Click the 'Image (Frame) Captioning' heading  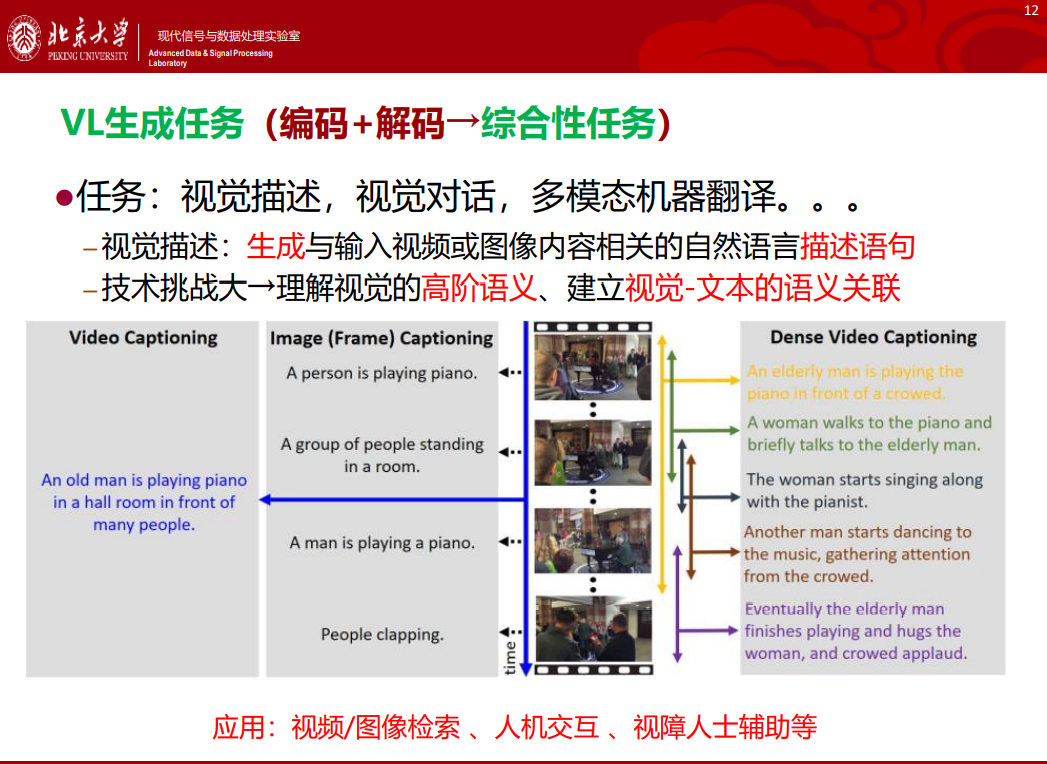click(x=381, y=339)
